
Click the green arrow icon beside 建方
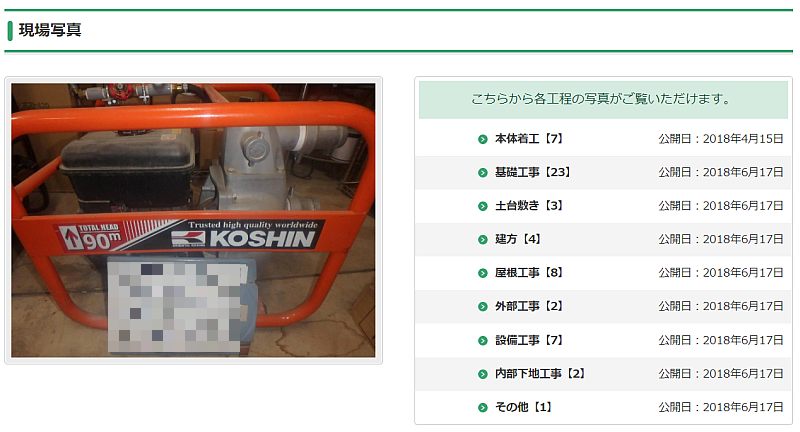(x=483, y=239)
